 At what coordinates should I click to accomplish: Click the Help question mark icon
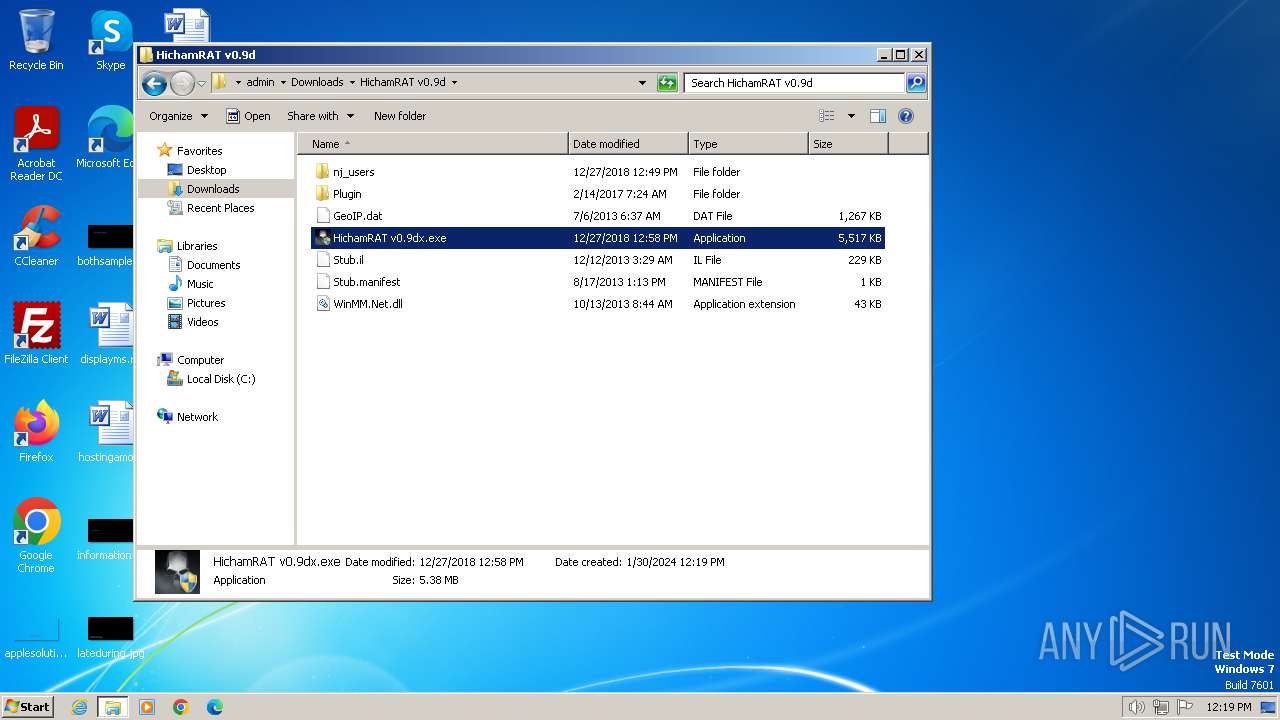[x=906, y=116]
